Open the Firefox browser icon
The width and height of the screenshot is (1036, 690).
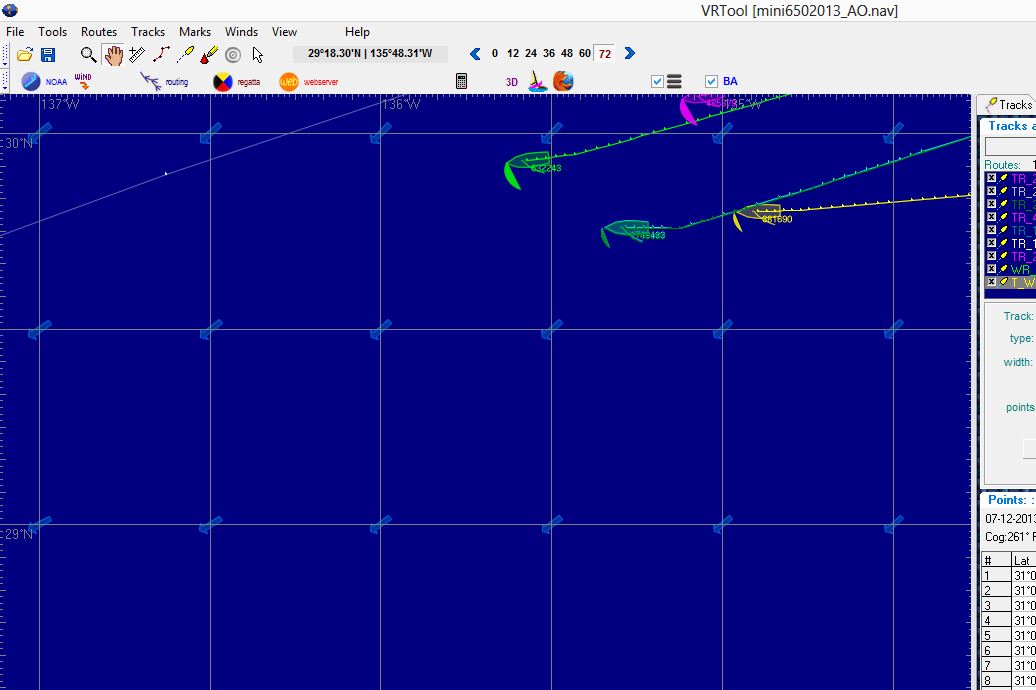pyautogui.click(x=563, y=81)
